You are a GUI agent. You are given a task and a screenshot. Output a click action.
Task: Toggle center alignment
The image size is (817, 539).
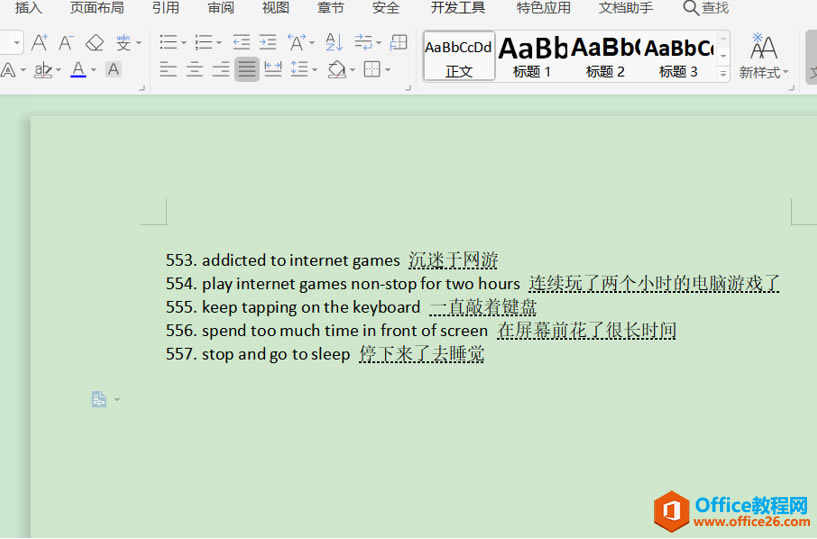point(195,69)
